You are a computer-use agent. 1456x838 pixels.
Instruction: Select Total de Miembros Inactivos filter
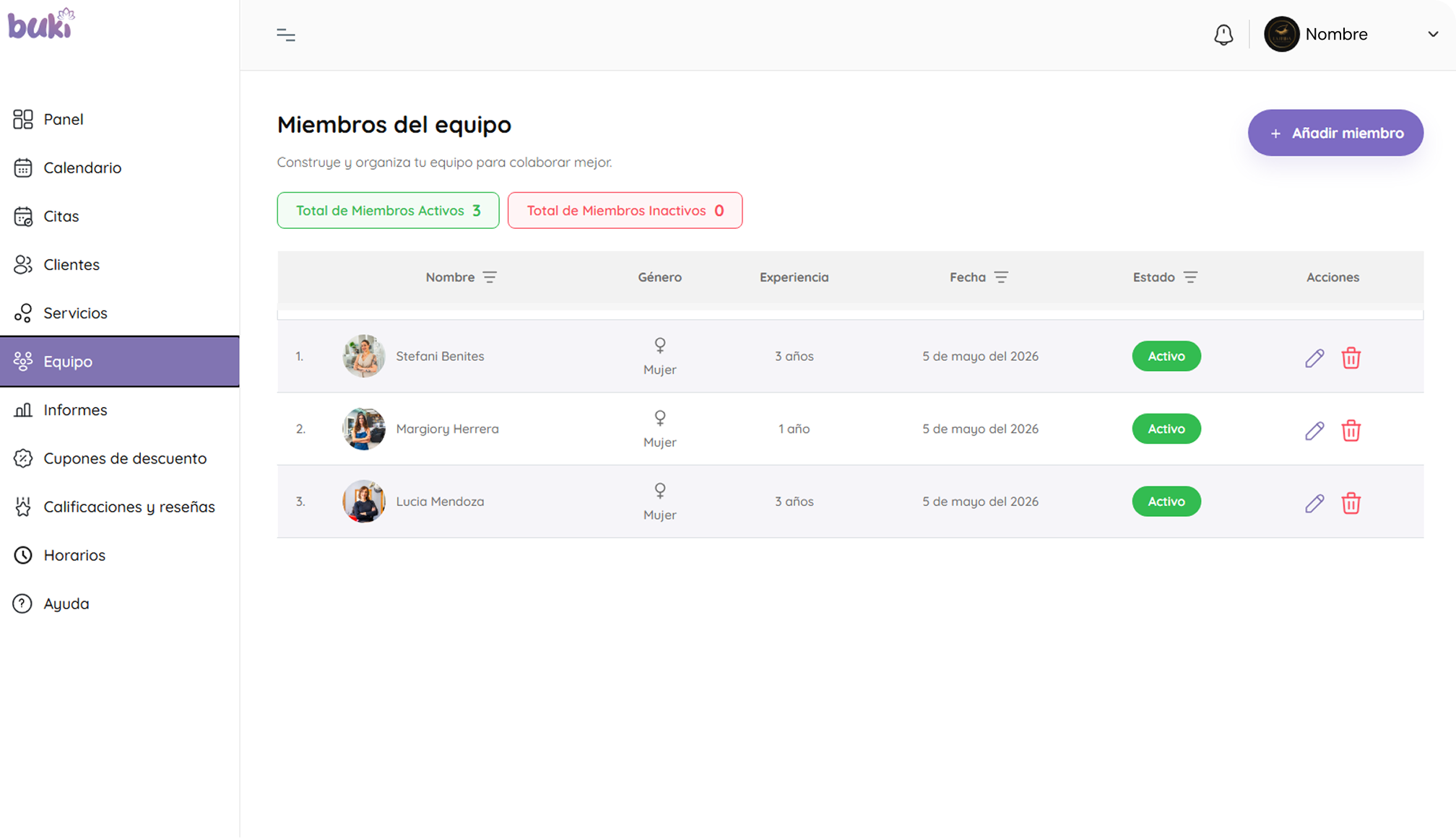click(625, 210)
